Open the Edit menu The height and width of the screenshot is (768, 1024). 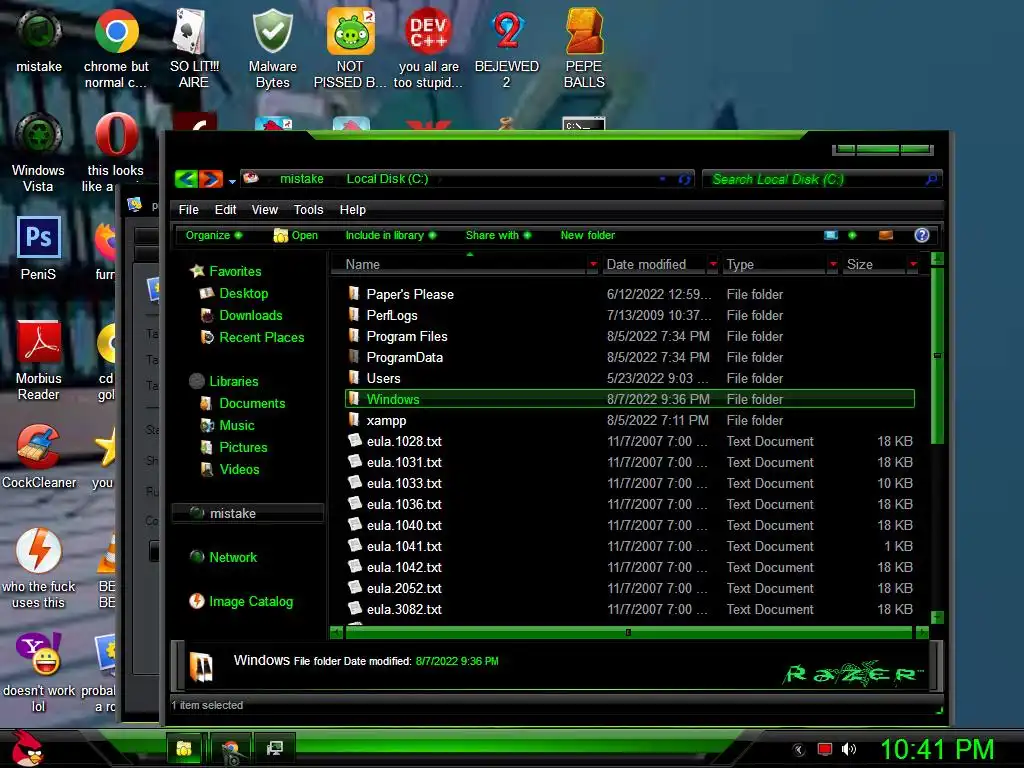coord(225,210)
